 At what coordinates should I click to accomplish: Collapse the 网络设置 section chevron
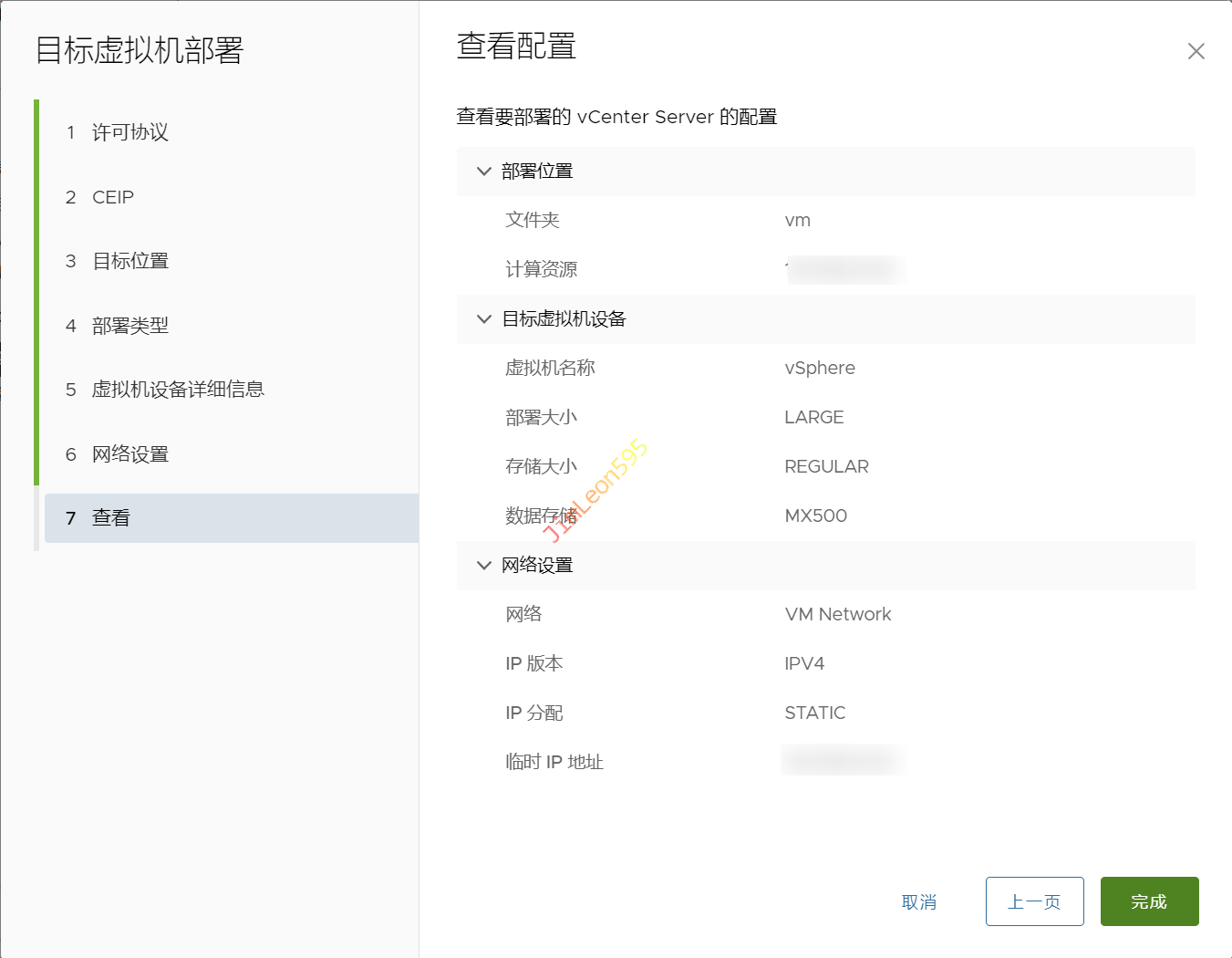click(x=484, y=566)
